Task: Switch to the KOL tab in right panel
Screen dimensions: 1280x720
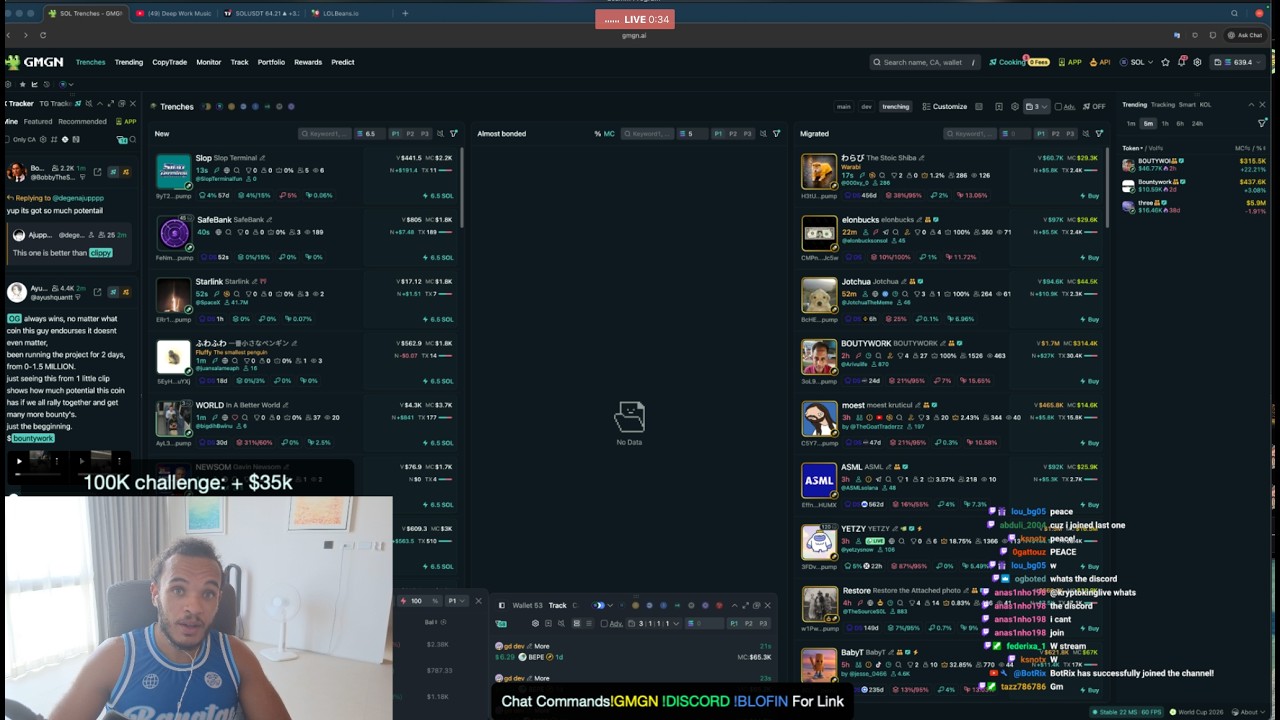Action: click(1205, 105)
